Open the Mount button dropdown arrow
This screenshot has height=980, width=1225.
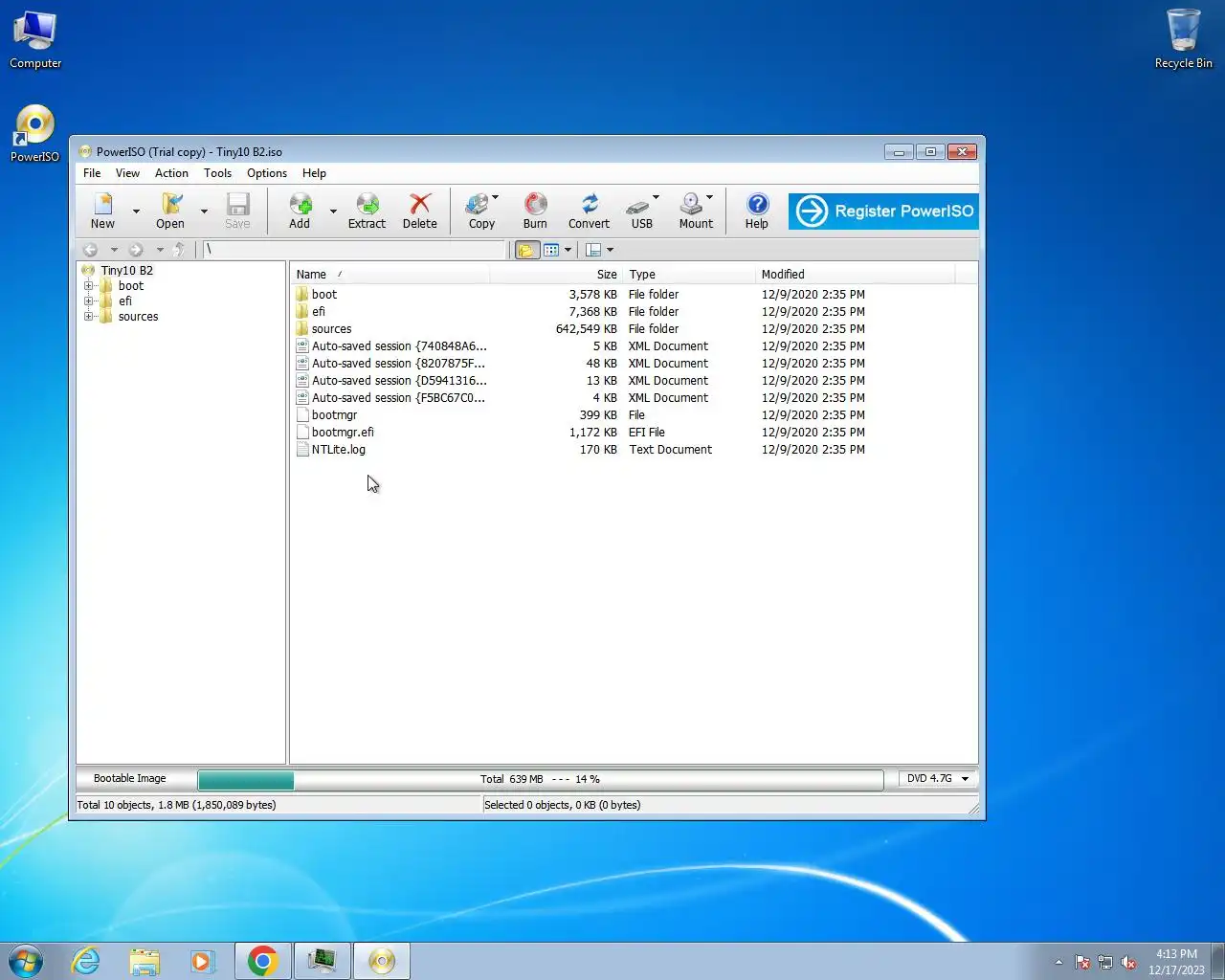coord(709,197)
